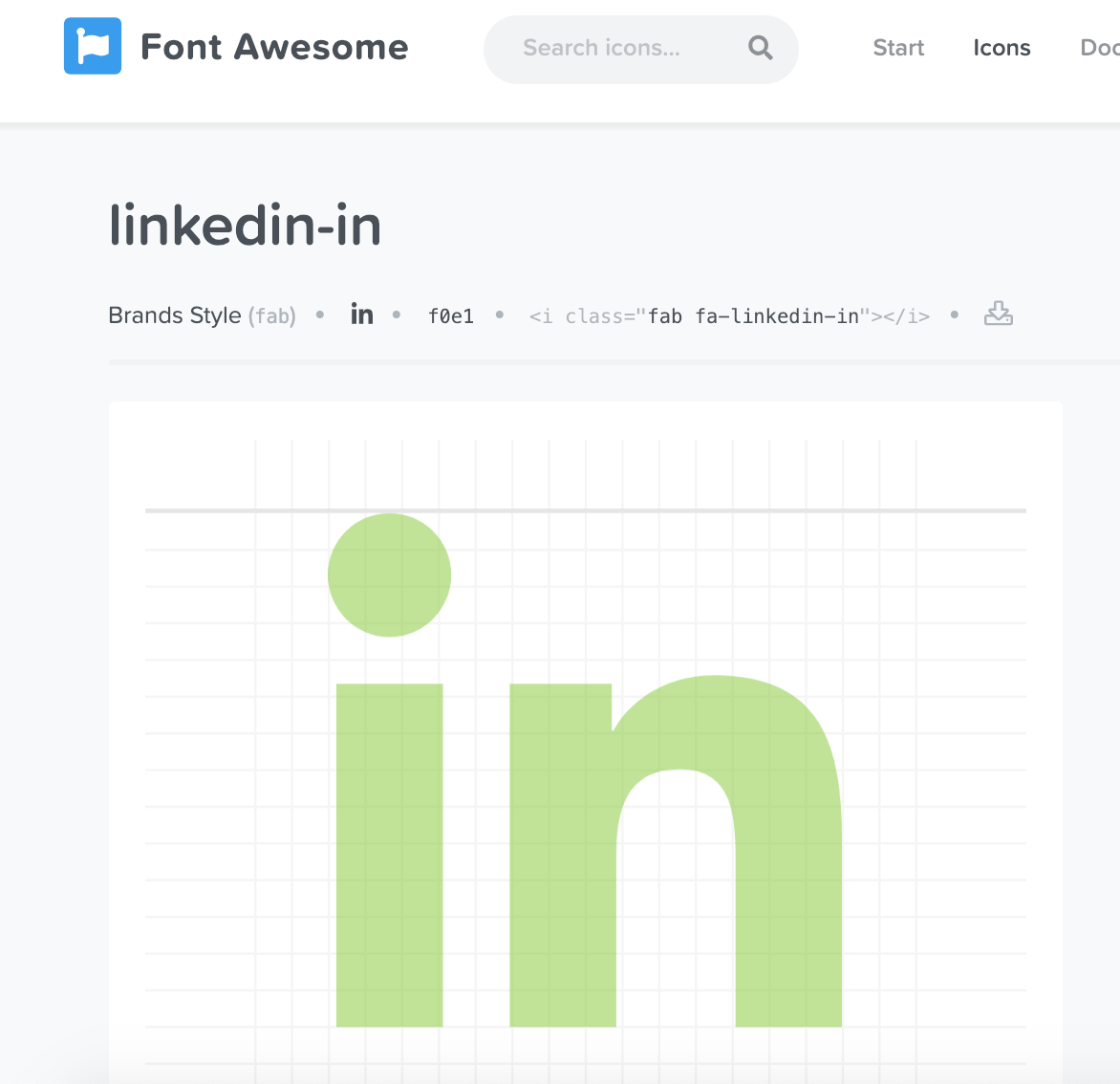Copy the f0e1 unicode value

click(x=451, y=315)
